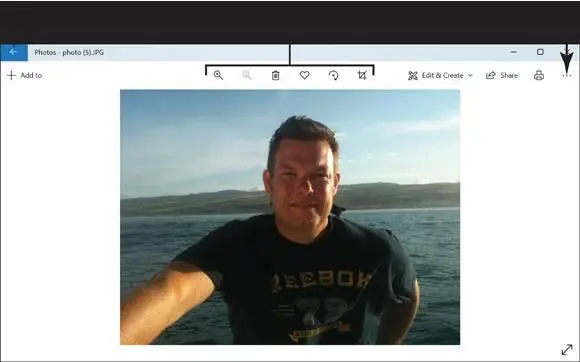
Task: Click the Share label
Action: click(509, 75)
